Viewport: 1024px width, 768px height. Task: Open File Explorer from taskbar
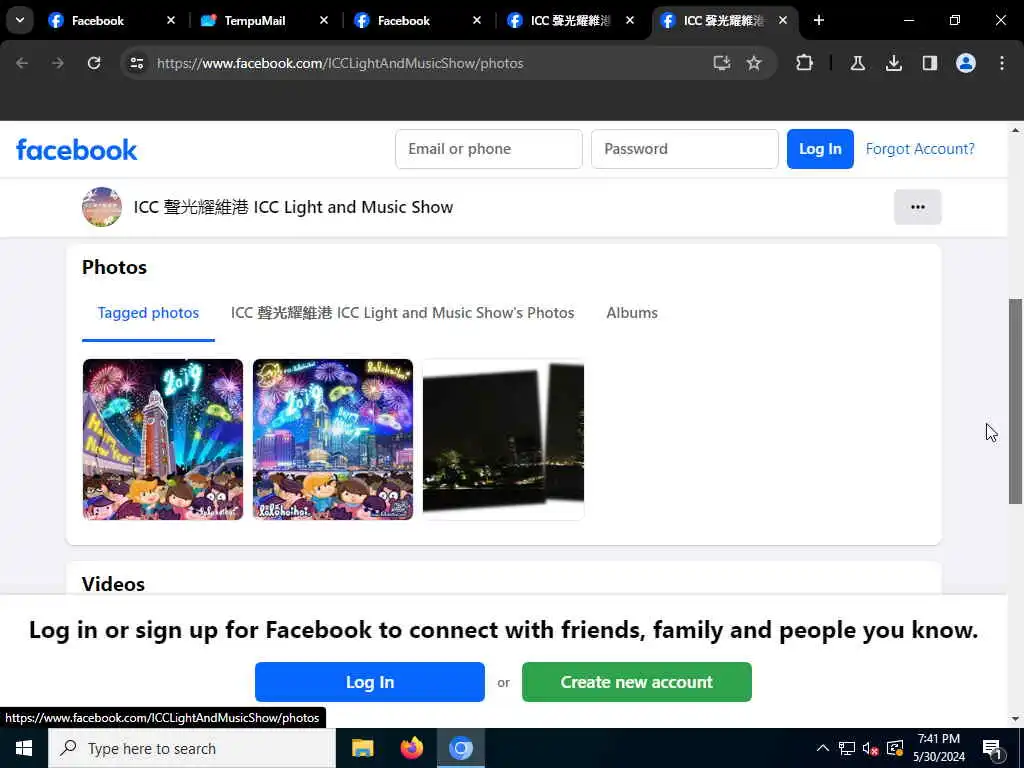click(x=362, y=748)
